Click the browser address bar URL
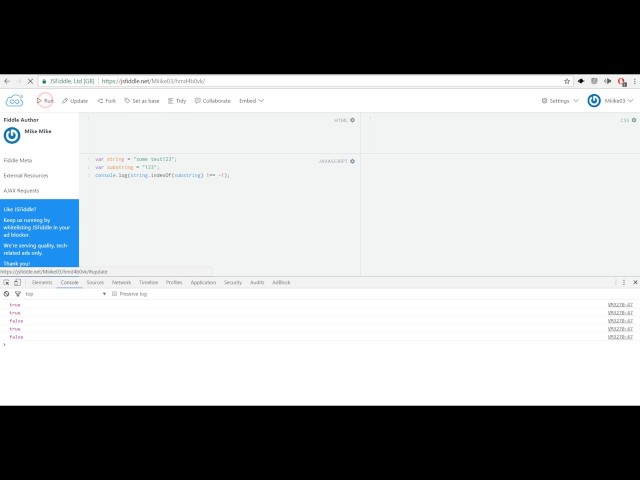Screen dimensions: 640x480 click(x=153, y=81)
